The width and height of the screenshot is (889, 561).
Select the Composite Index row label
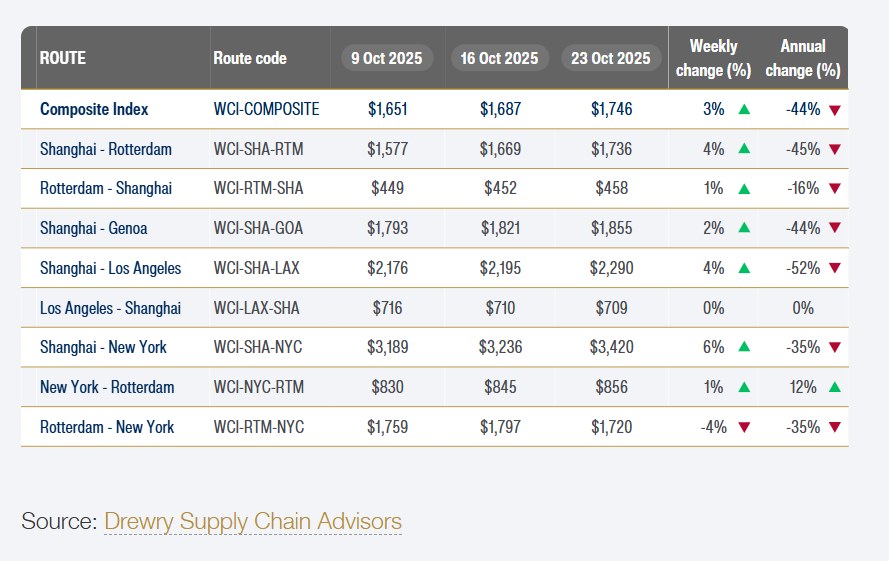(96, 109)
